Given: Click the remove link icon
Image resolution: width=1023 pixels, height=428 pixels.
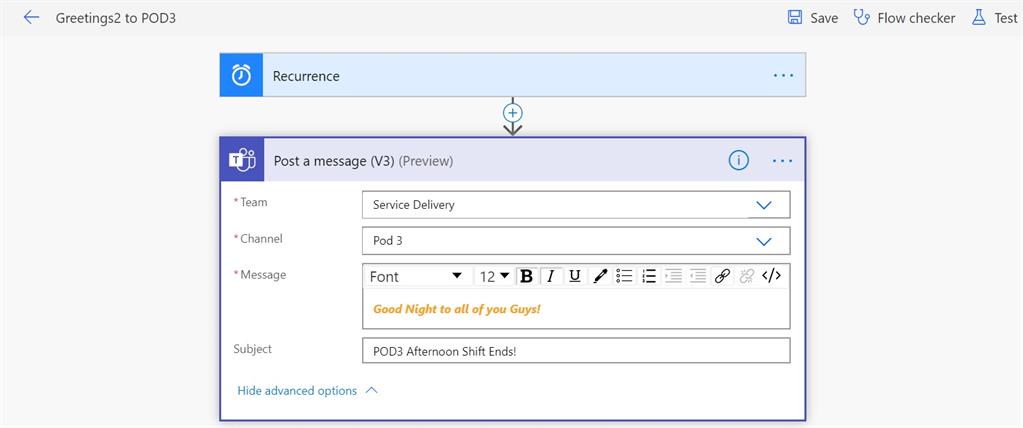Looking at the screenshot, I should (746, 276).
